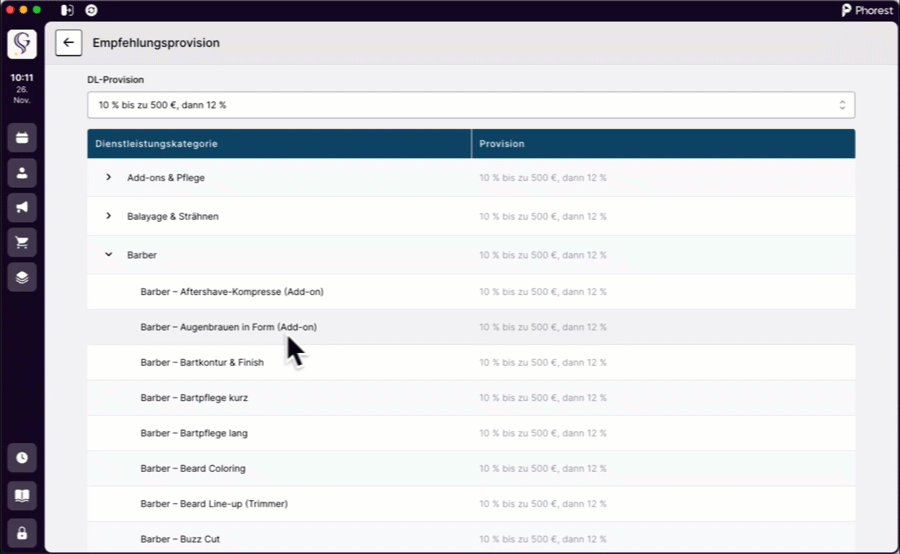The height and width of the screenshot is (554, 900).
Task: Click the salon logo in sidebar
Action: click(x=22, y=44)
